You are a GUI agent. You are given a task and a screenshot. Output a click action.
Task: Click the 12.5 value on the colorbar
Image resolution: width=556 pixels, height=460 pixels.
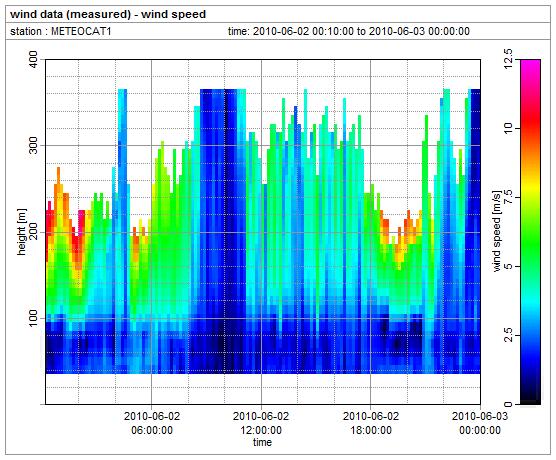508,59
